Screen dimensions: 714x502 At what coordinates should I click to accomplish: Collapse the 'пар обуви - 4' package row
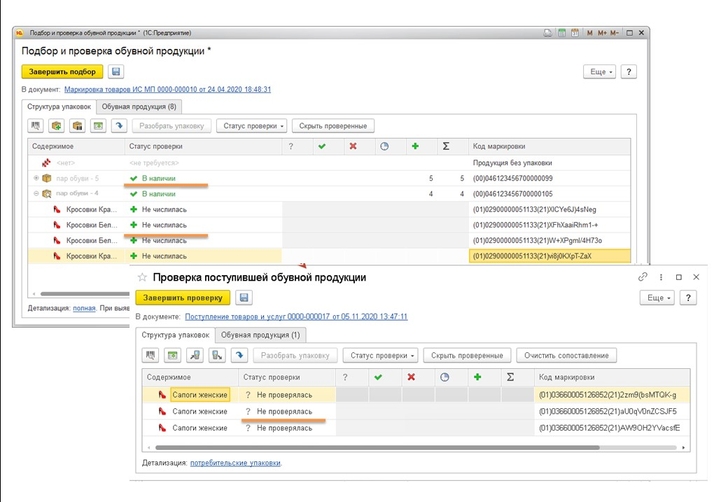(36, 194)
